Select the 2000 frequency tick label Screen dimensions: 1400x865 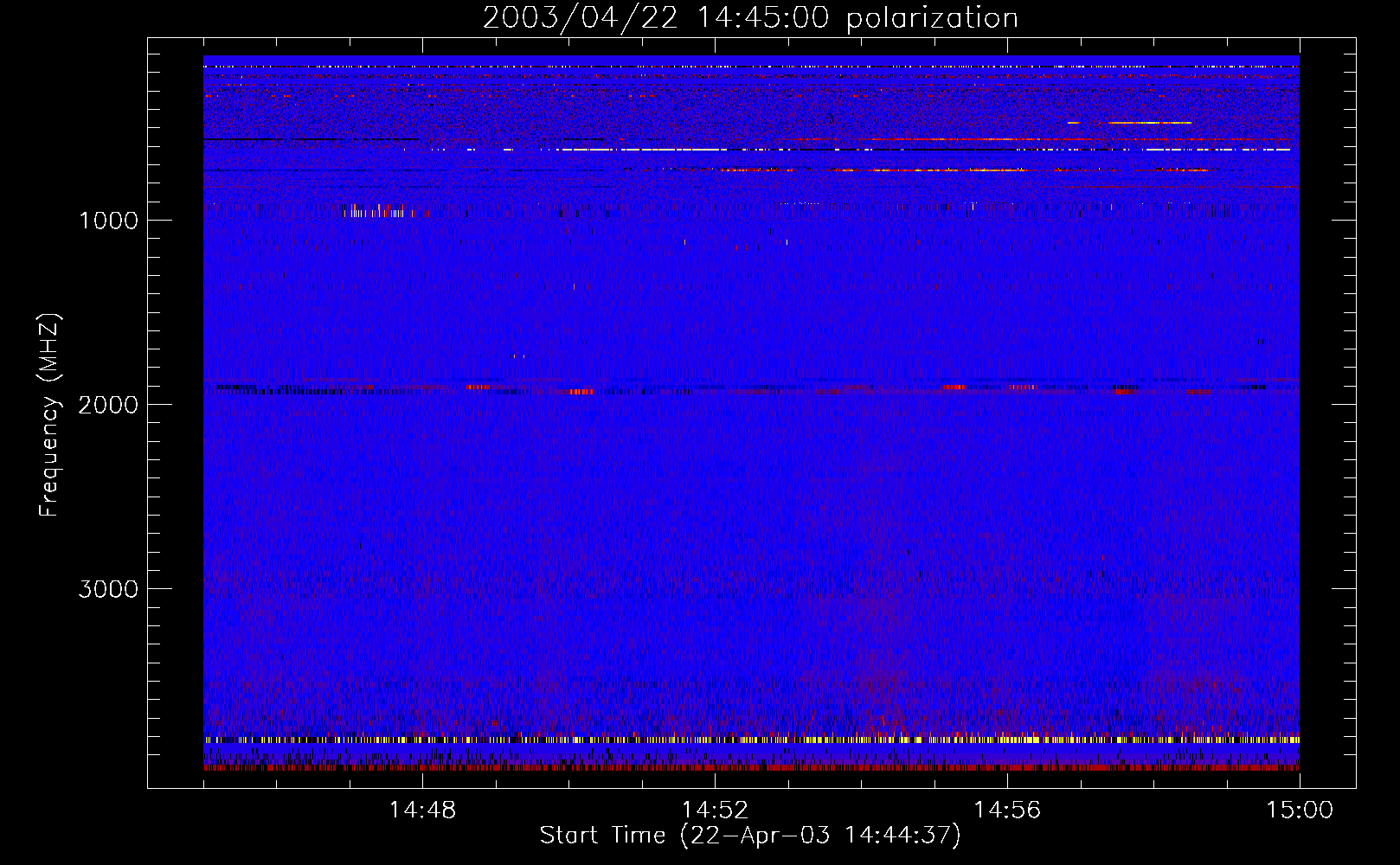pyautogui.click(x=108, y=405)
